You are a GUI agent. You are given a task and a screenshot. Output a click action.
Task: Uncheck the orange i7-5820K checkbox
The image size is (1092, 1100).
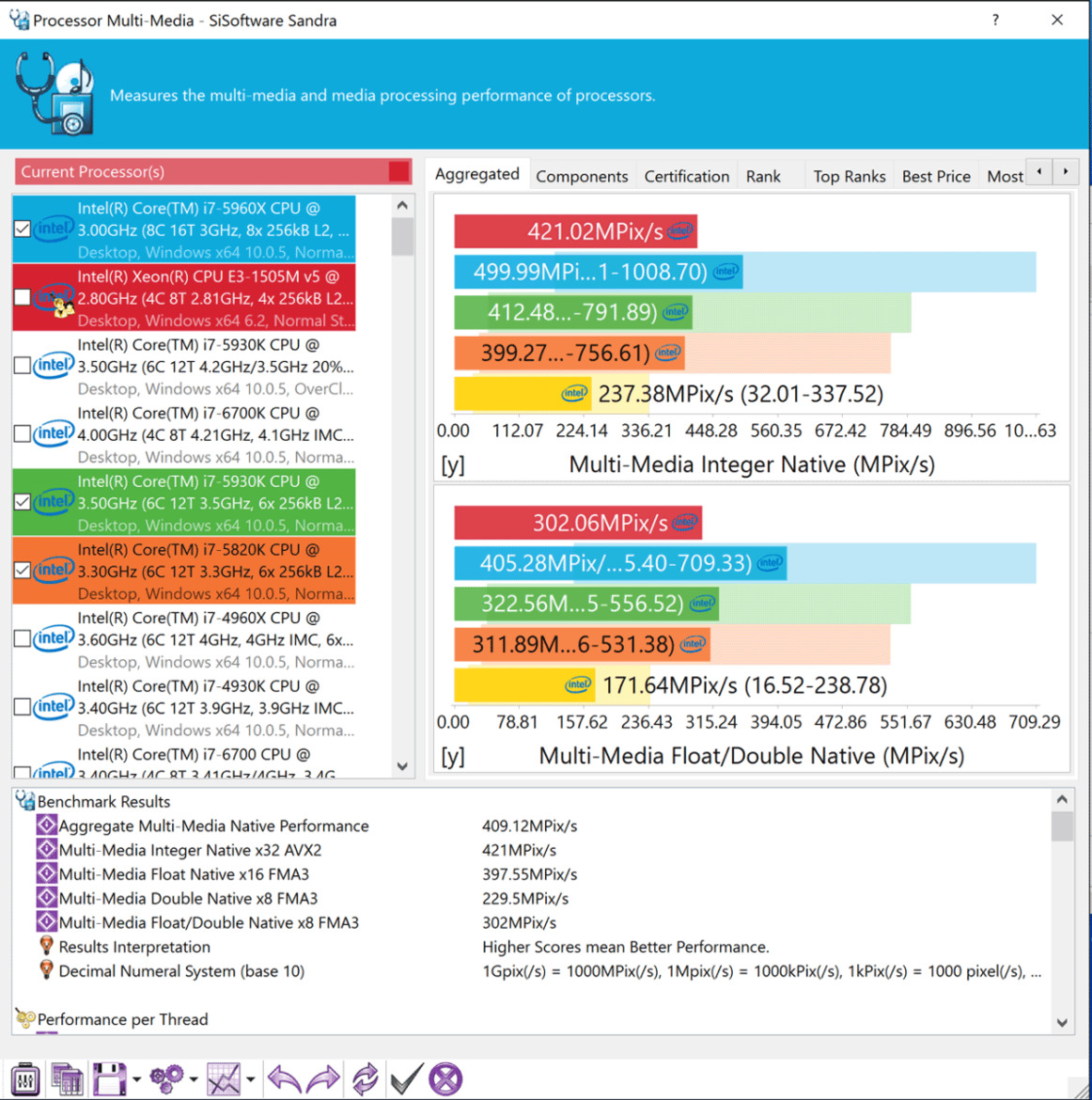[x=22, y=570]
